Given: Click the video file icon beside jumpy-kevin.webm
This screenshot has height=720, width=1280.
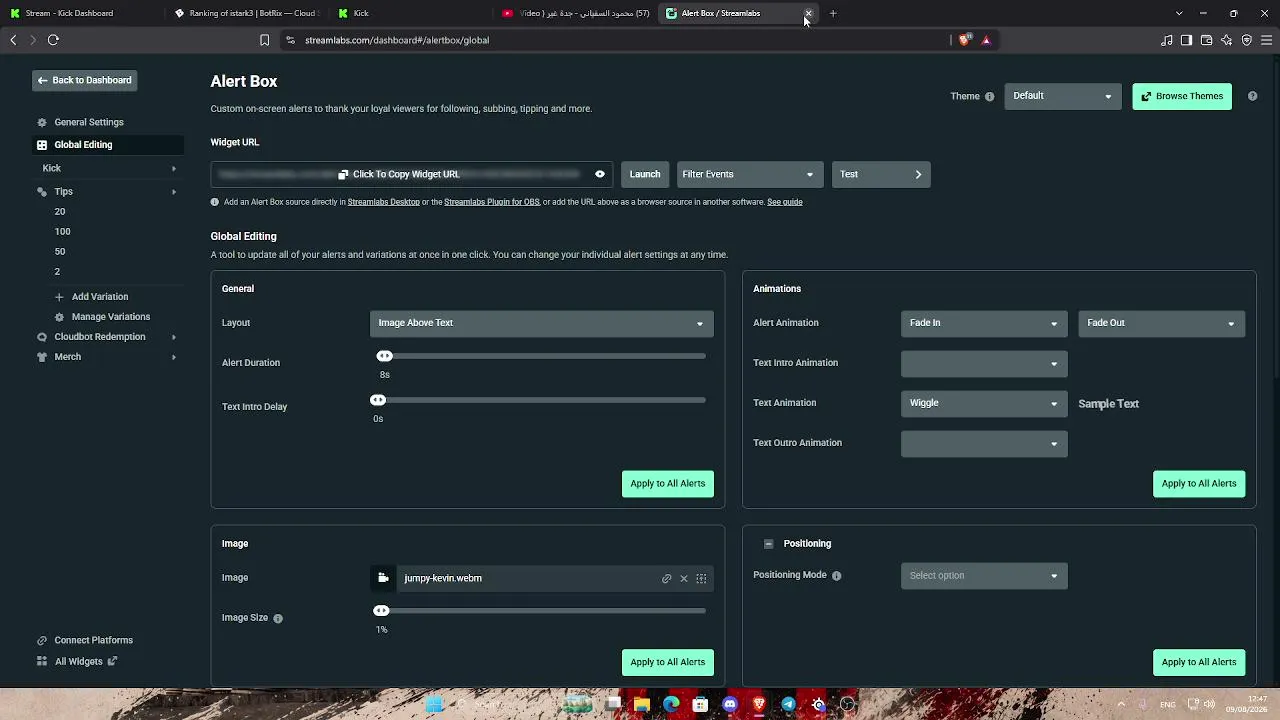Looking at the screenshot, I should pyautogui.click(x=383, y=578).
